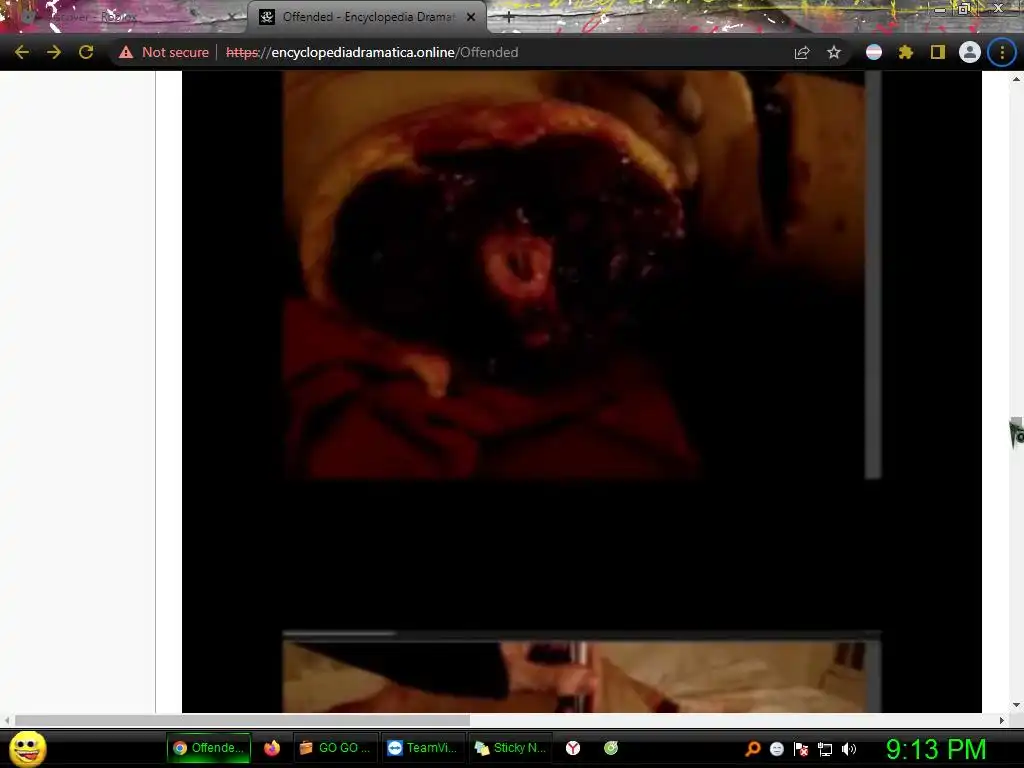The height and width of the screenshot is (768, 1024).
Task: Share this page via share icon
Action: (x=802, y=52)
